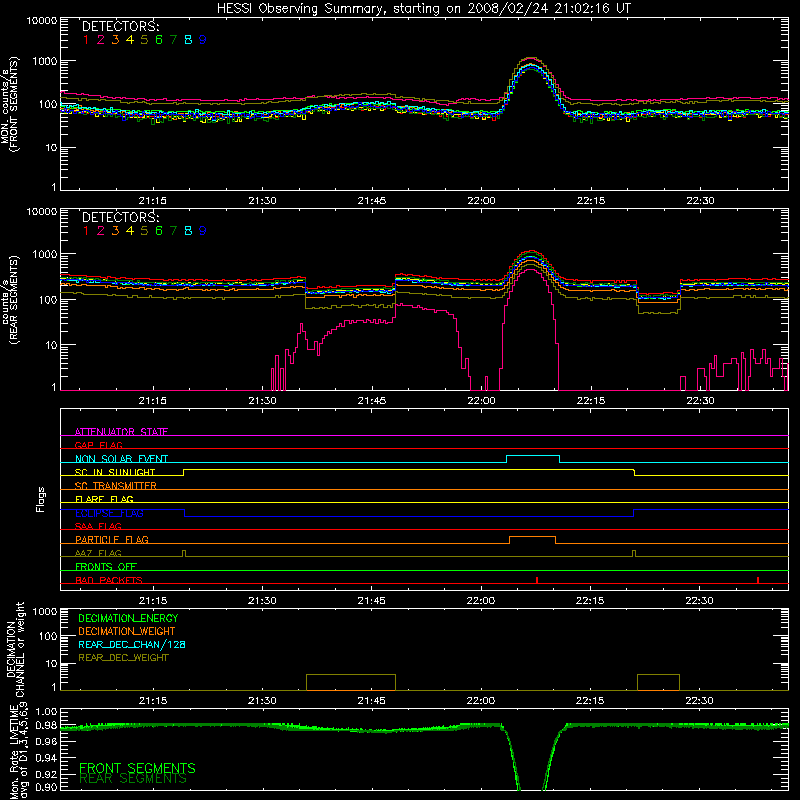Select yellow detector number 4 in the front segments legend
This screenshot has height=800, width=800.
click(x=130, y=40)
